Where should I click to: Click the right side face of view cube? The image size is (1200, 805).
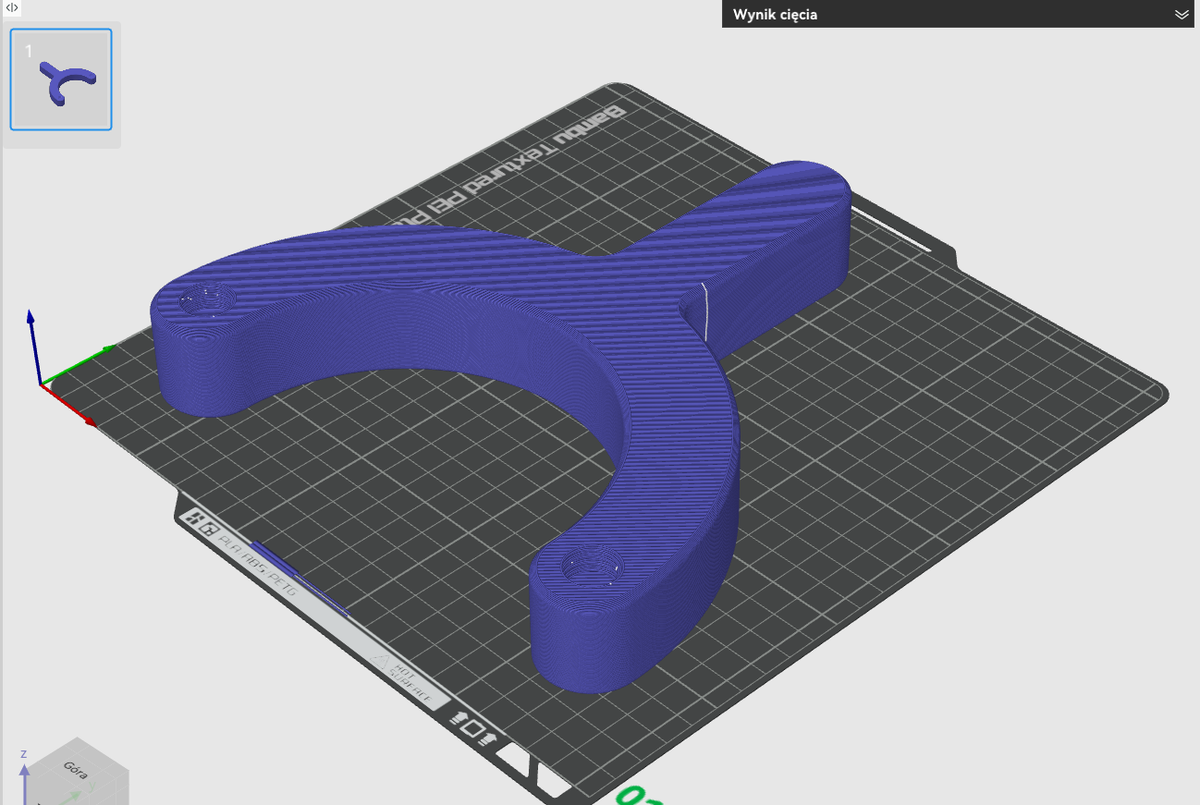[x=118, y=787]
